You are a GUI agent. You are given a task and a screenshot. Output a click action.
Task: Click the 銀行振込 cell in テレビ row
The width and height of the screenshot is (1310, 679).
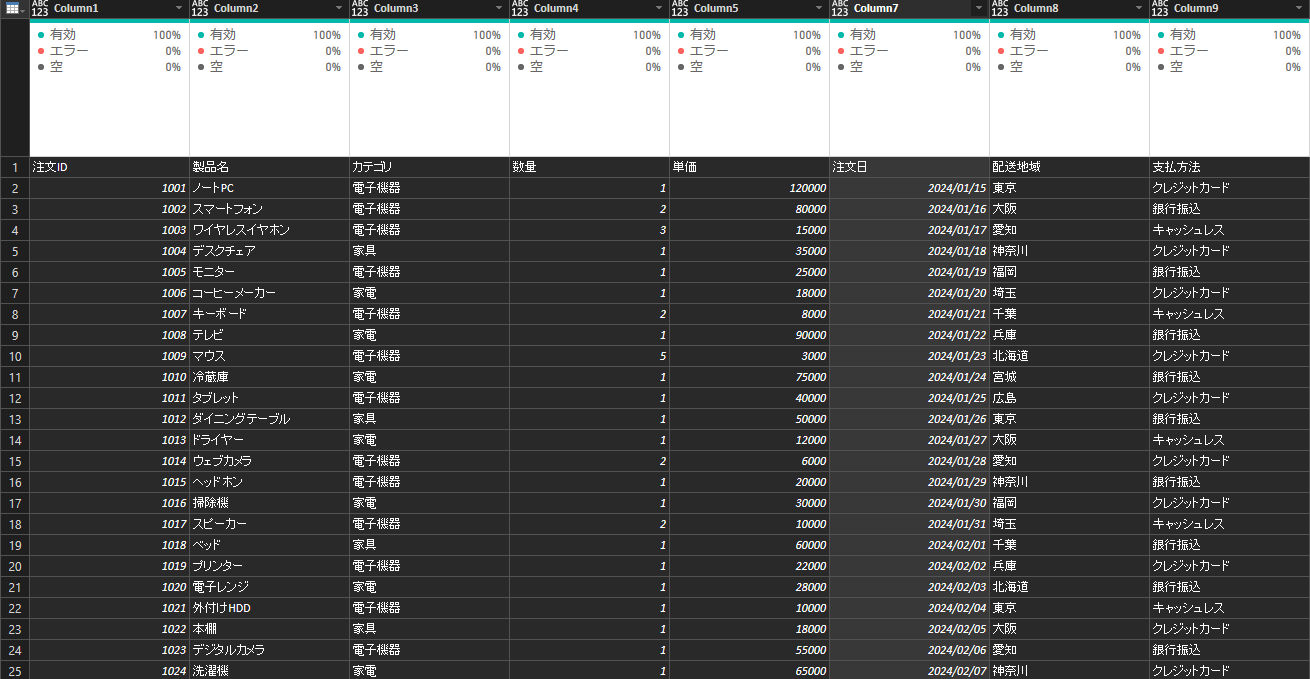1230,335
